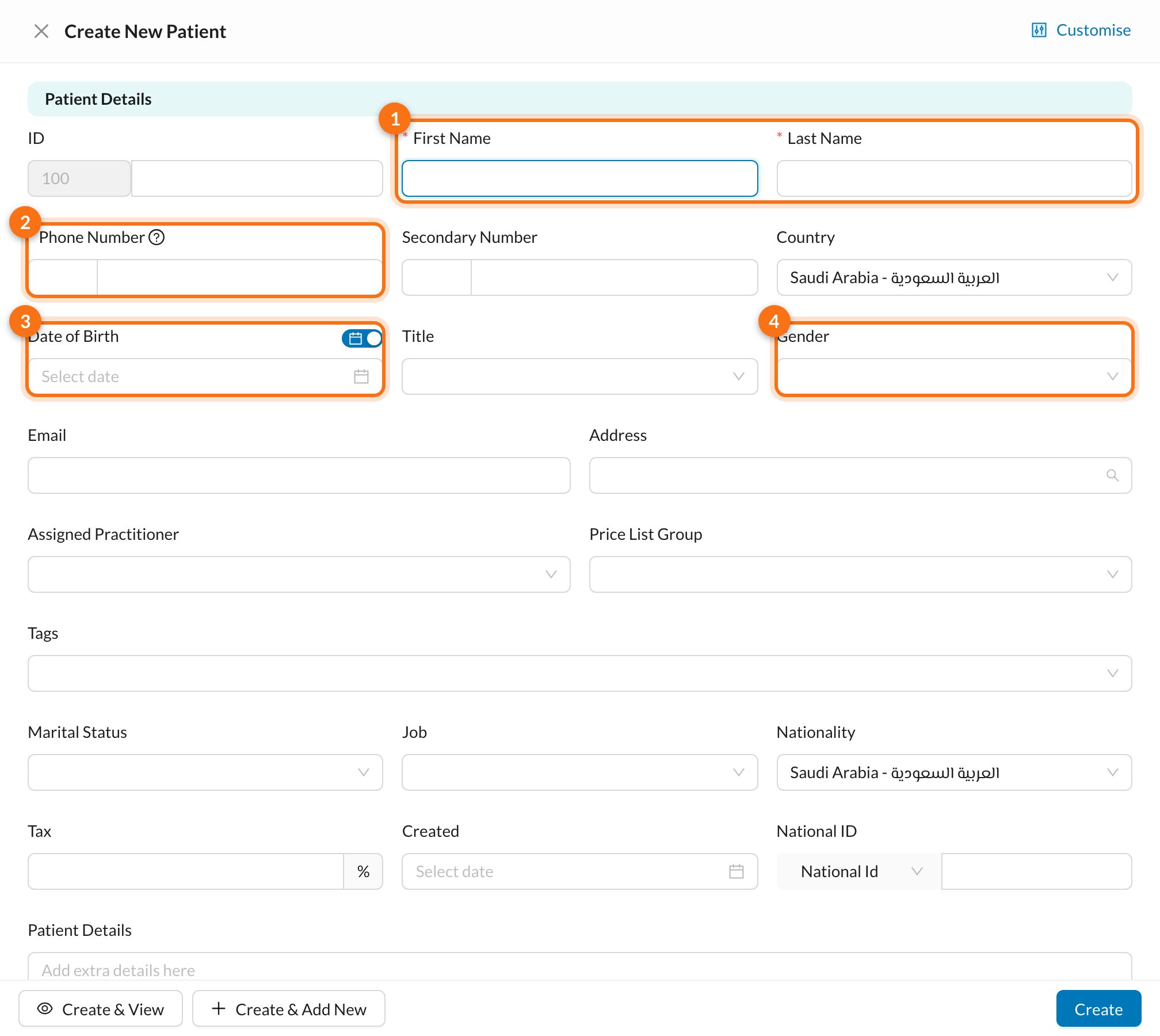The image size is (1160, 1036).
Task: Click the Date of Birth calendar icon
Action: point(361,376)
